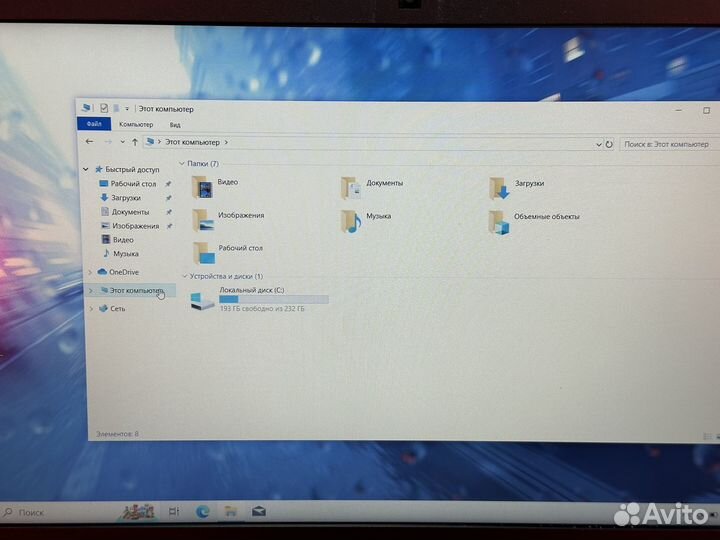The image size is (720, 540).
Task: Collapse the Устройства и диски (1) group
Action: click(185, 276)
